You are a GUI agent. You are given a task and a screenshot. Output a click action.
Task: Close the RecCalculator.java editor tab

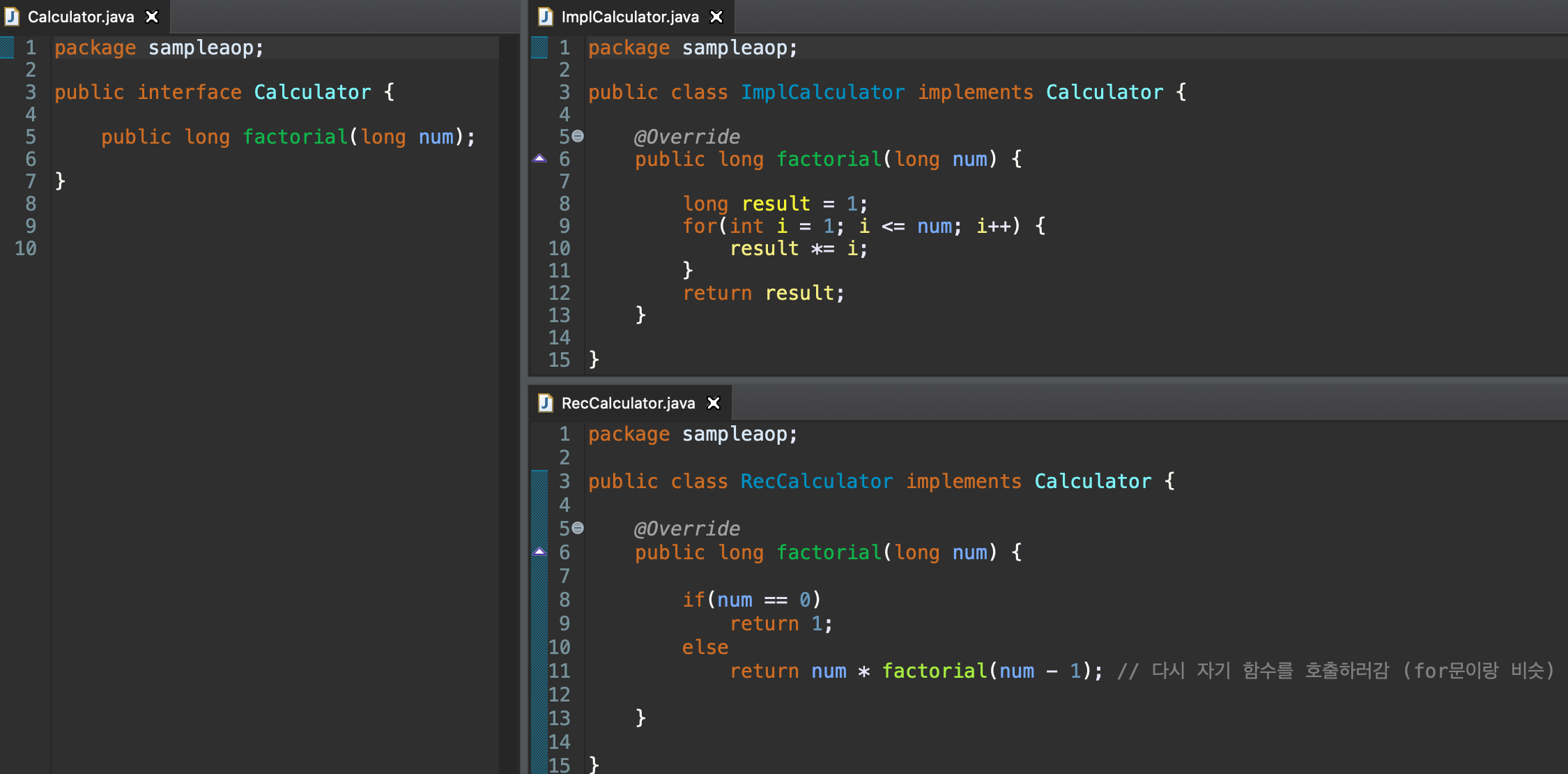pos(714,403)
